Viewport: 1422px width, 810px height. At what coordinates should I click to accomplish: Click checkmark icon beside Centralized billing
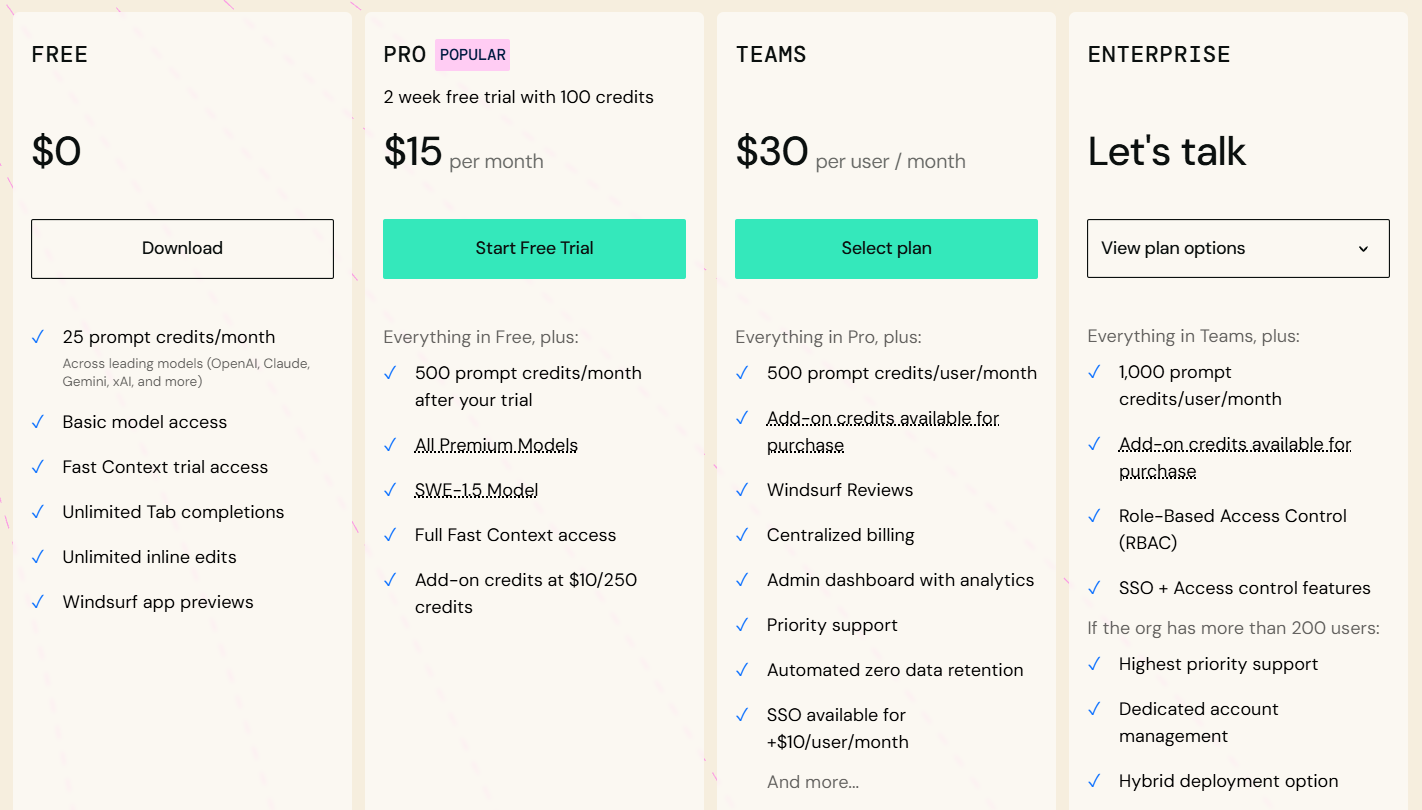point(742,535)
